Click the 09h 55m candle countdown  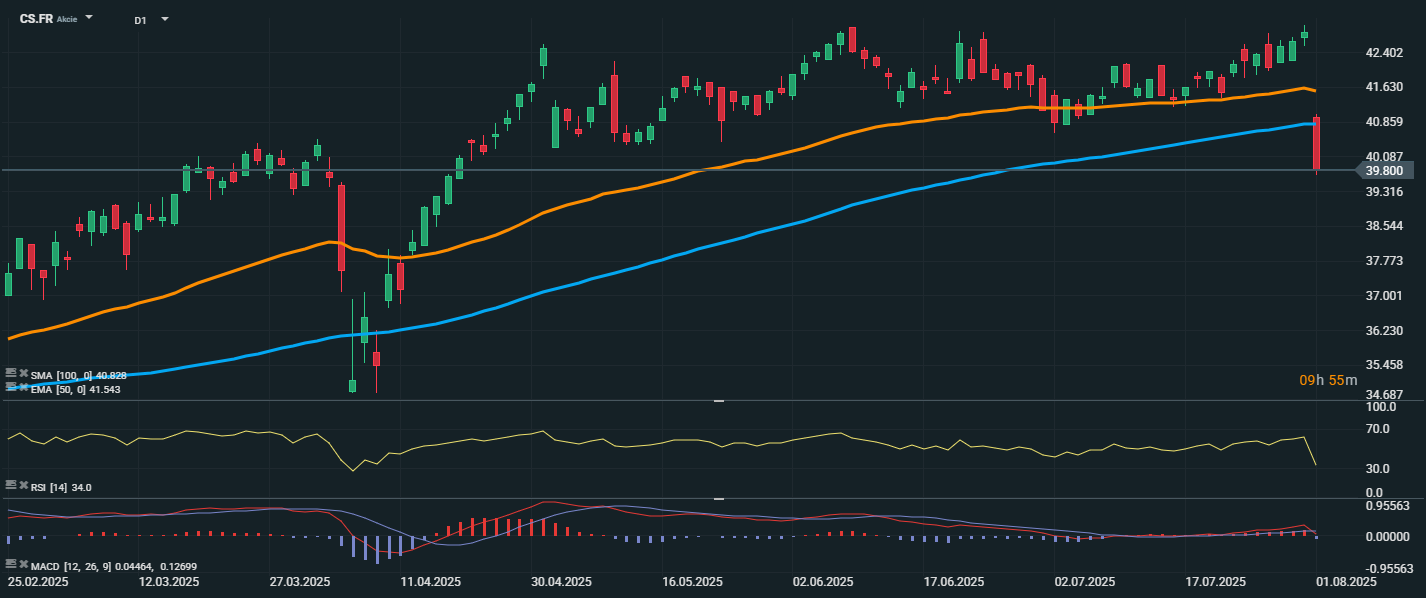(1328, 380)
